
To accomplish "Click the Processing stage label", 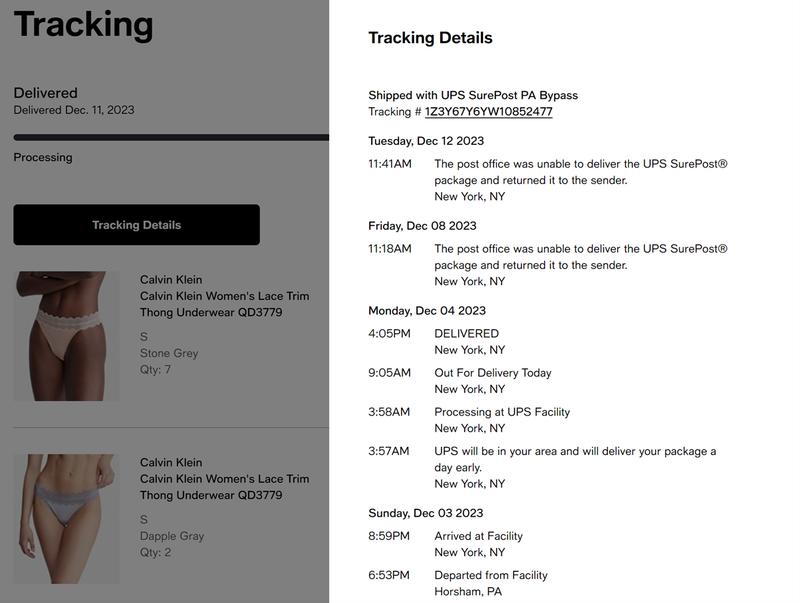I will 43,157.
